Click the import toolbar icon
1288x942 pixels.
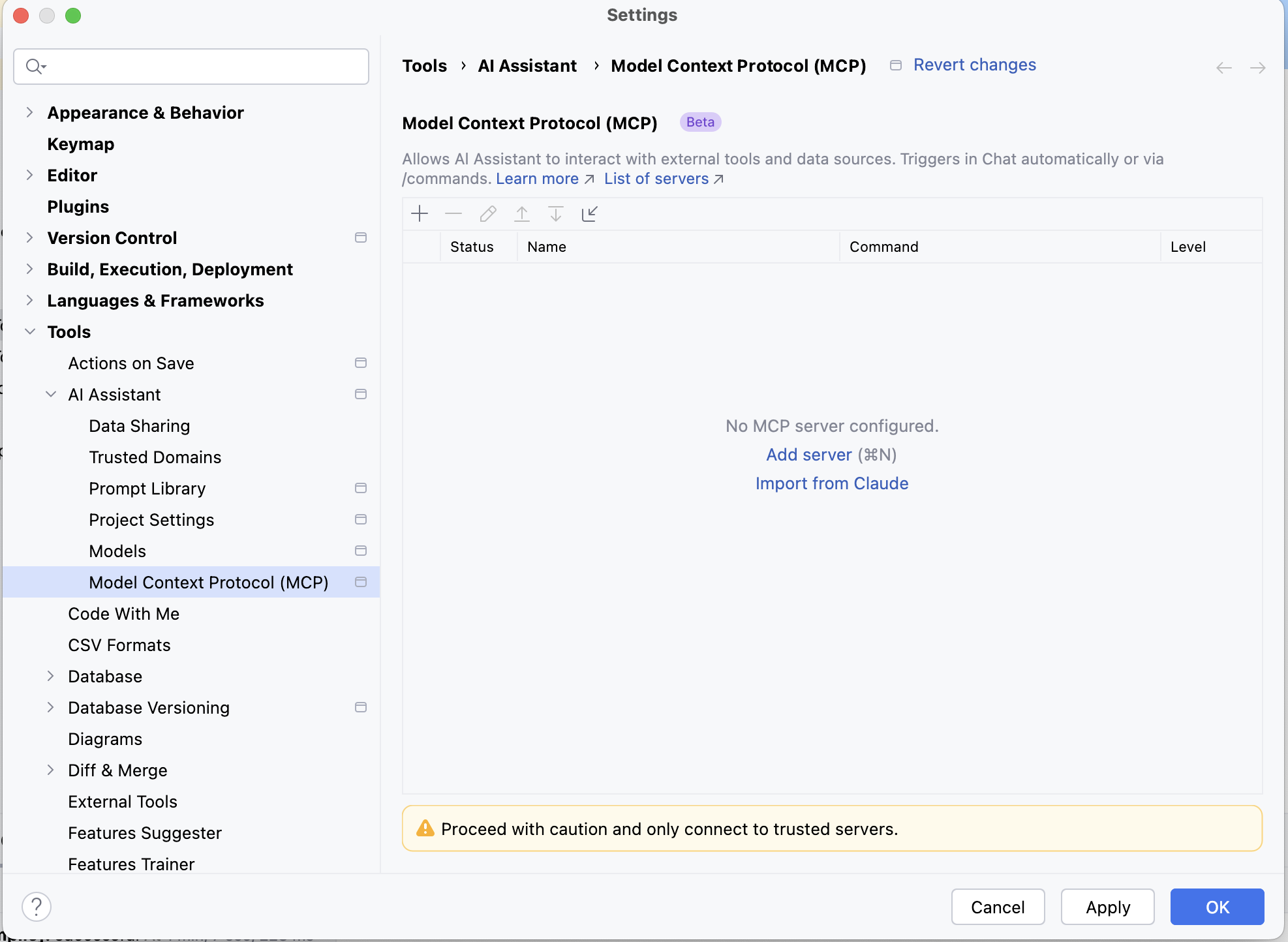point(590,213)
